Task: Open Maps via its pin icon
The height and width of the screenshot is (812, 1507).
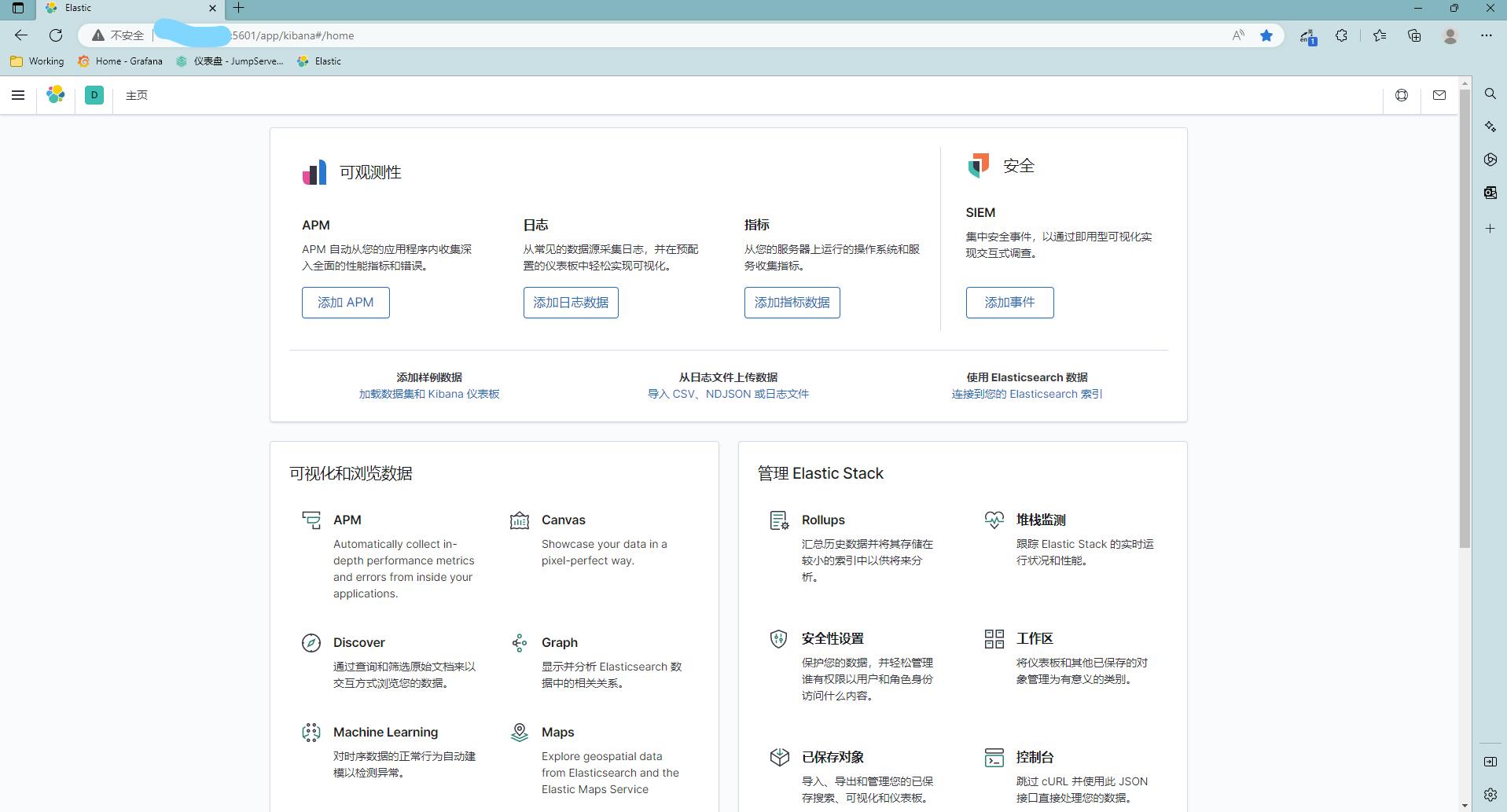Action: [x=520, y=733]
